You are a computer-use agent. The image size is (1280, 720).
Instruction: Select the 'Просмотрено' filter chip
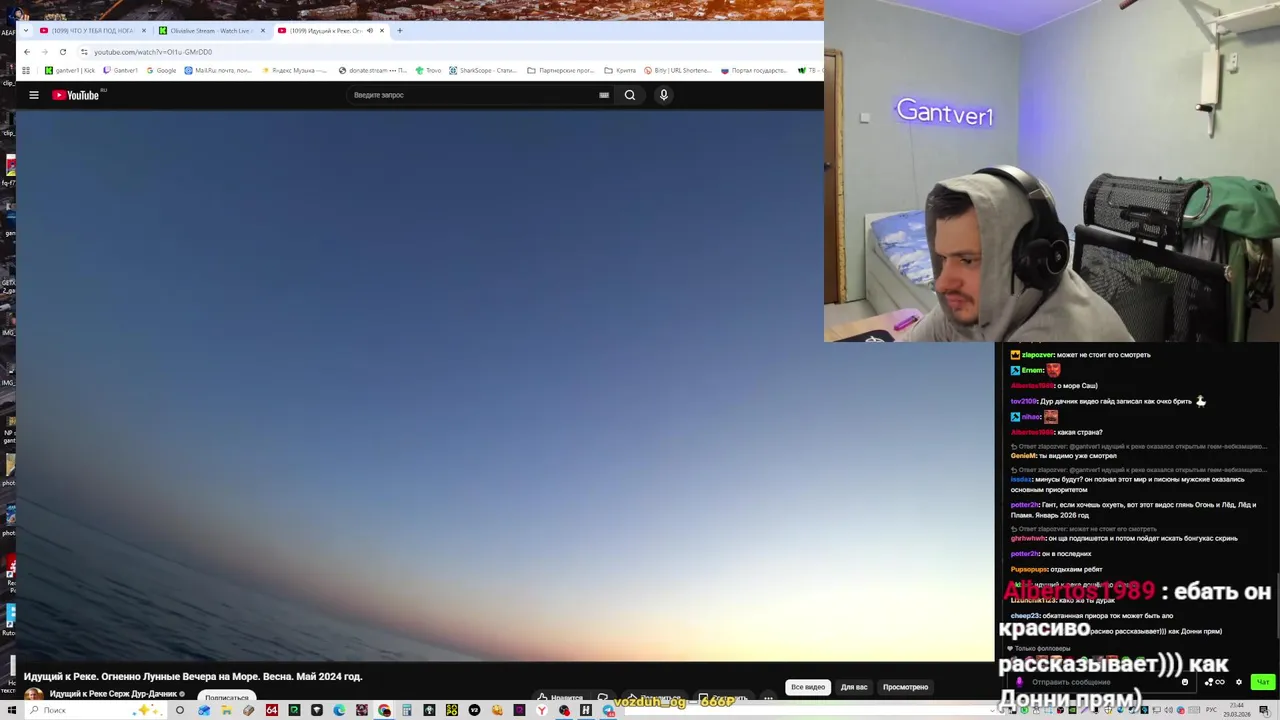[905, 687]
